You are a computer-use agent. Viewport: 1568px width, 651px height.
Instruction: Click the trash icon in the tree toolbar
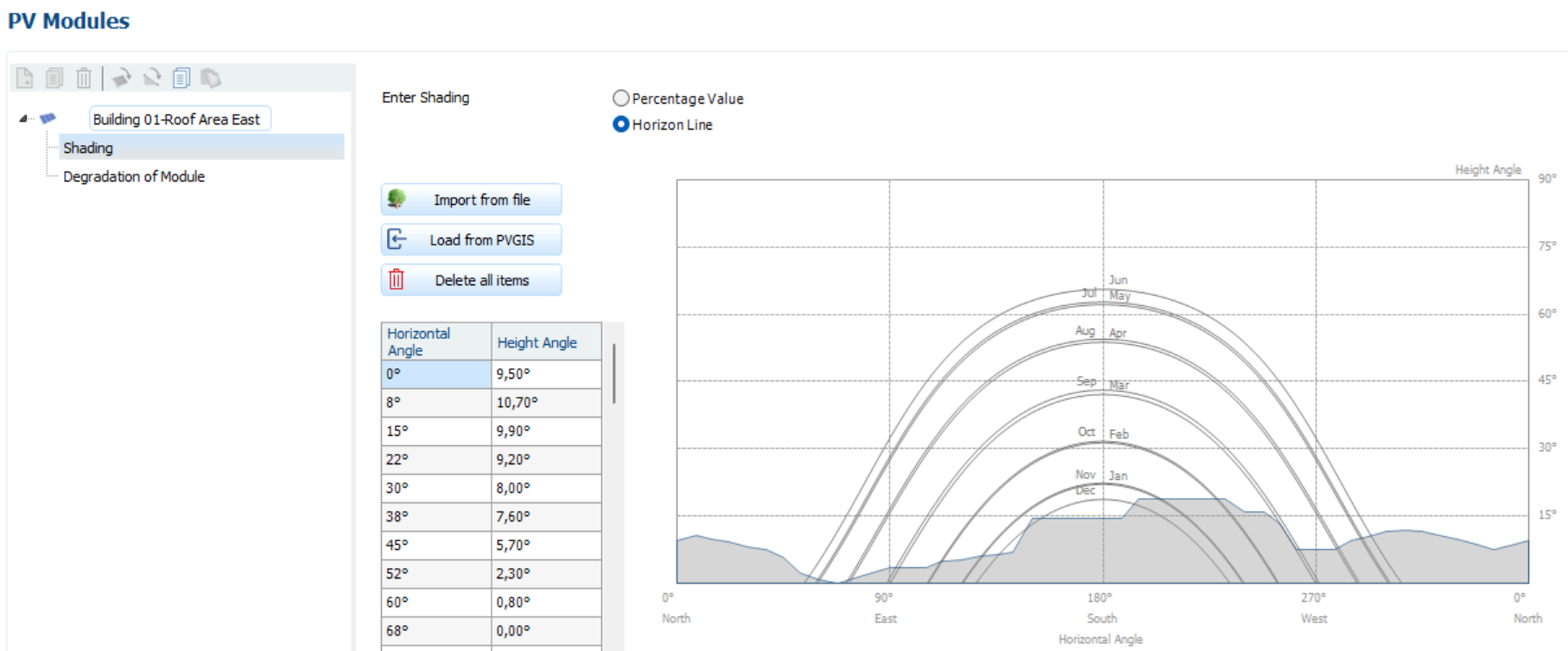pyautogui.click(x=84, y=78)
